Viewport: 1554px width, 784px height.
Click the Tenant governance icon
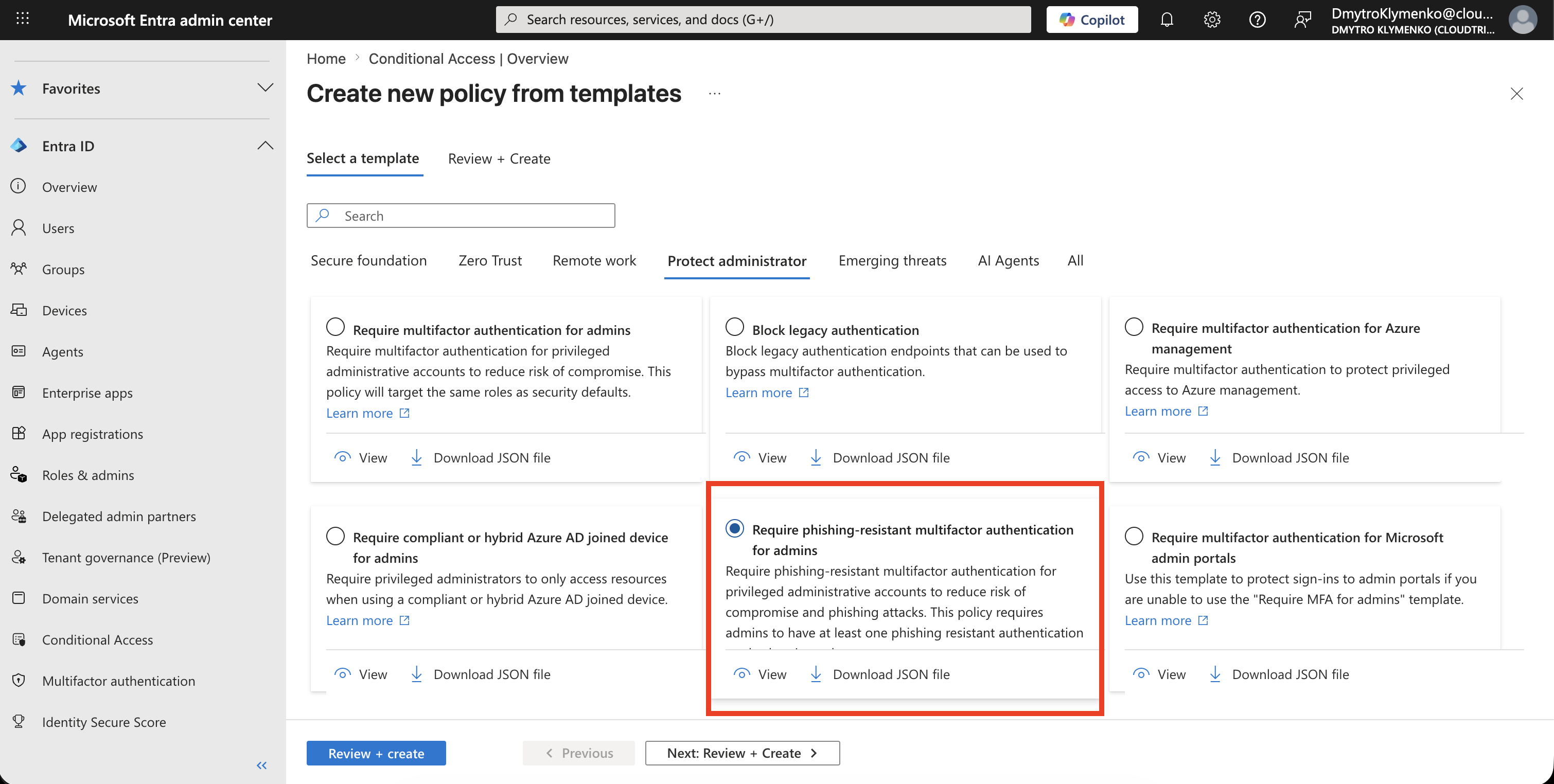[19, 557]
